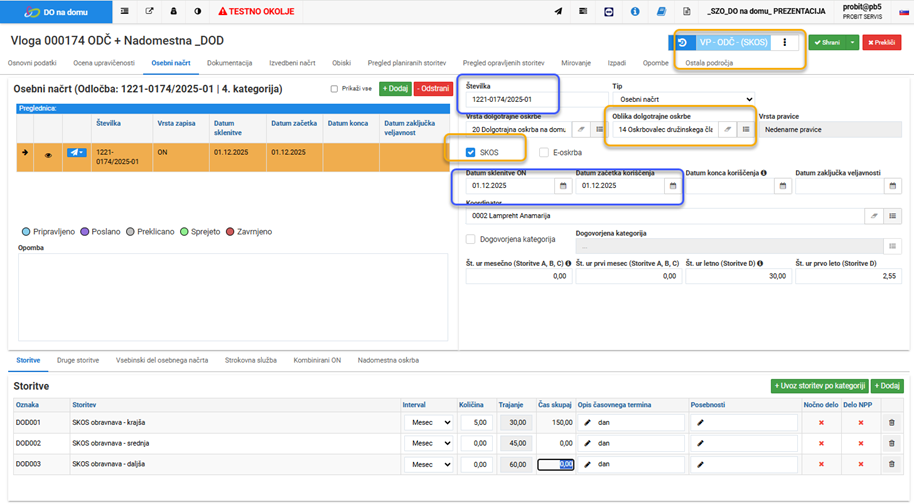Open calendar picker for Datum začetka koriščenja
914x504 pixels.
pos(673,186)
